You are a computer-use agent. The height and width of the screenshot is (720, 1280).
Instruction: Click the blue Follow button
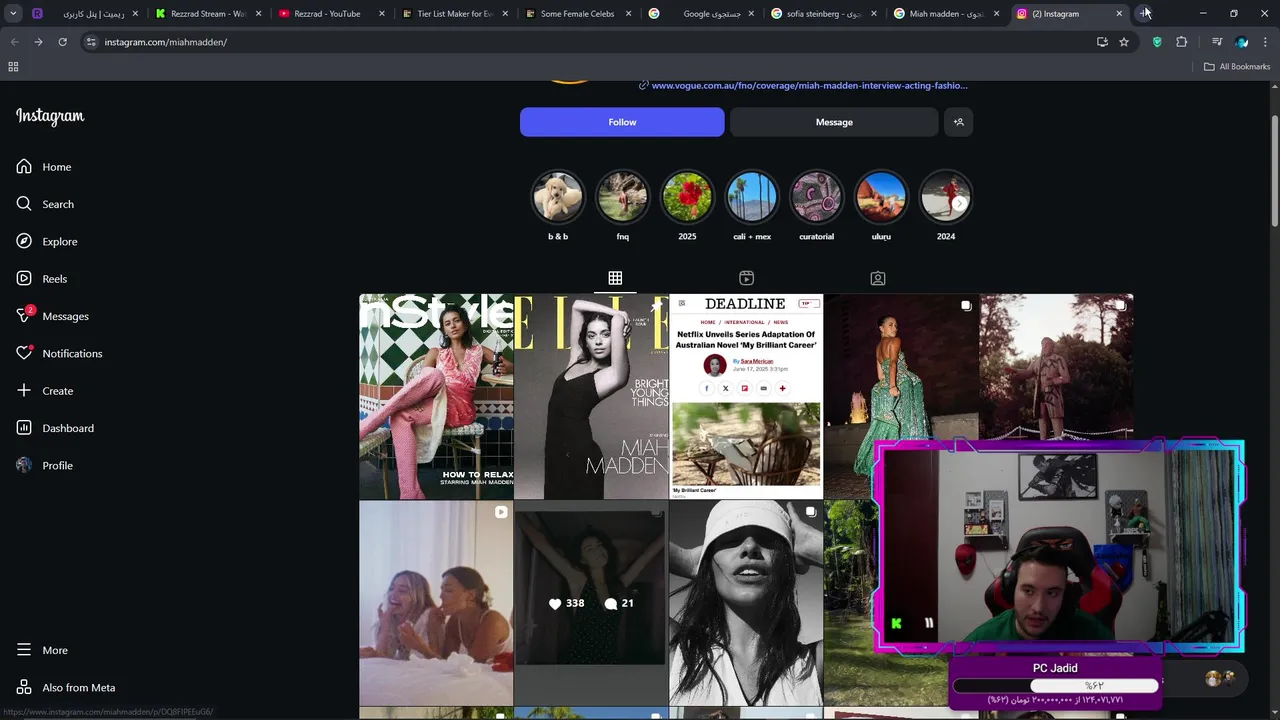click(622, 122)
